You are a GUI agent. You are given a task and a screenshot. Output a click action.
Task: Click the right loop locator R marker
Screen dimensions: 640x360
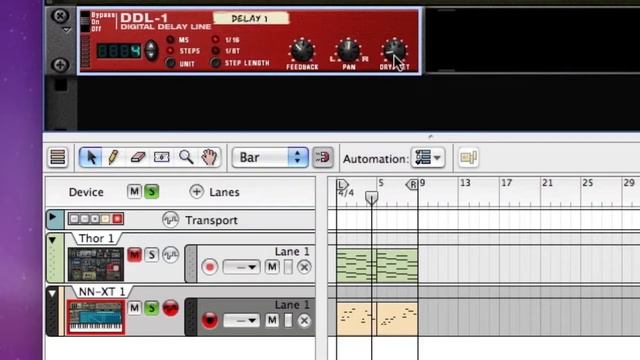pos(412,185)
